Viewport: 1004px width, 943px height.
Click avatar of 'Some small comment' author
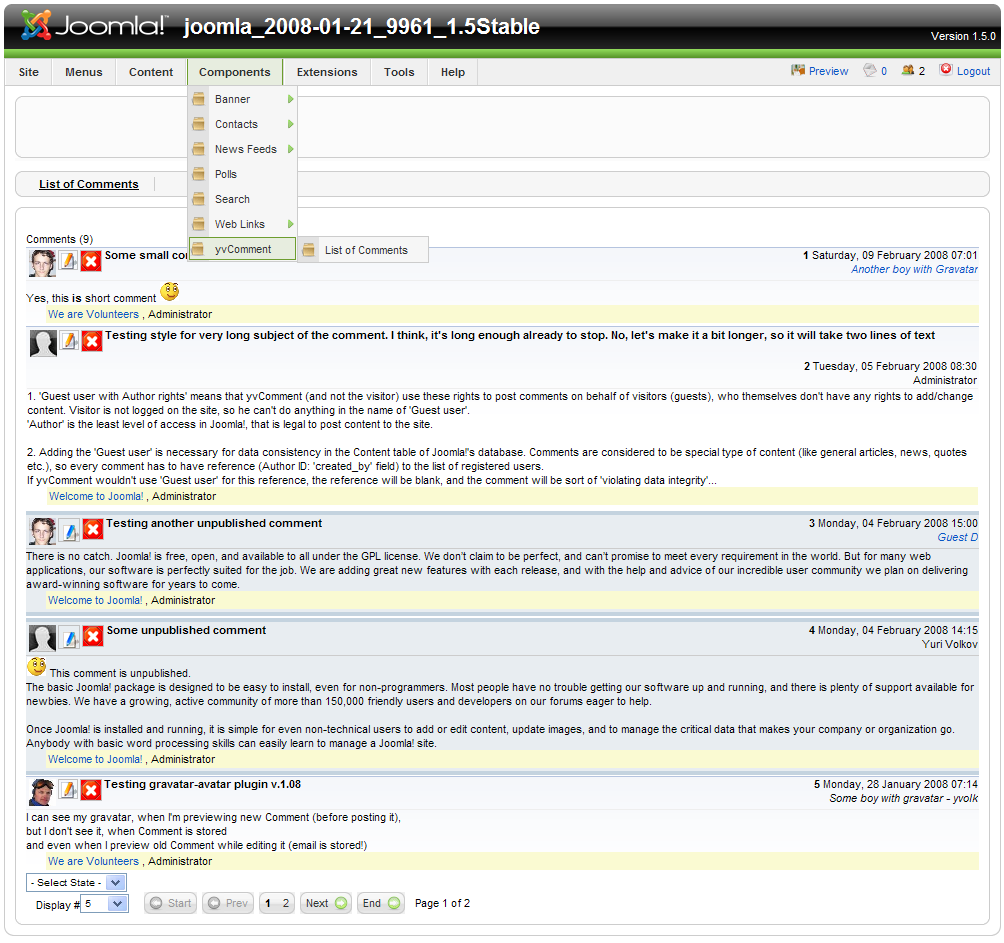coord(42,263)
